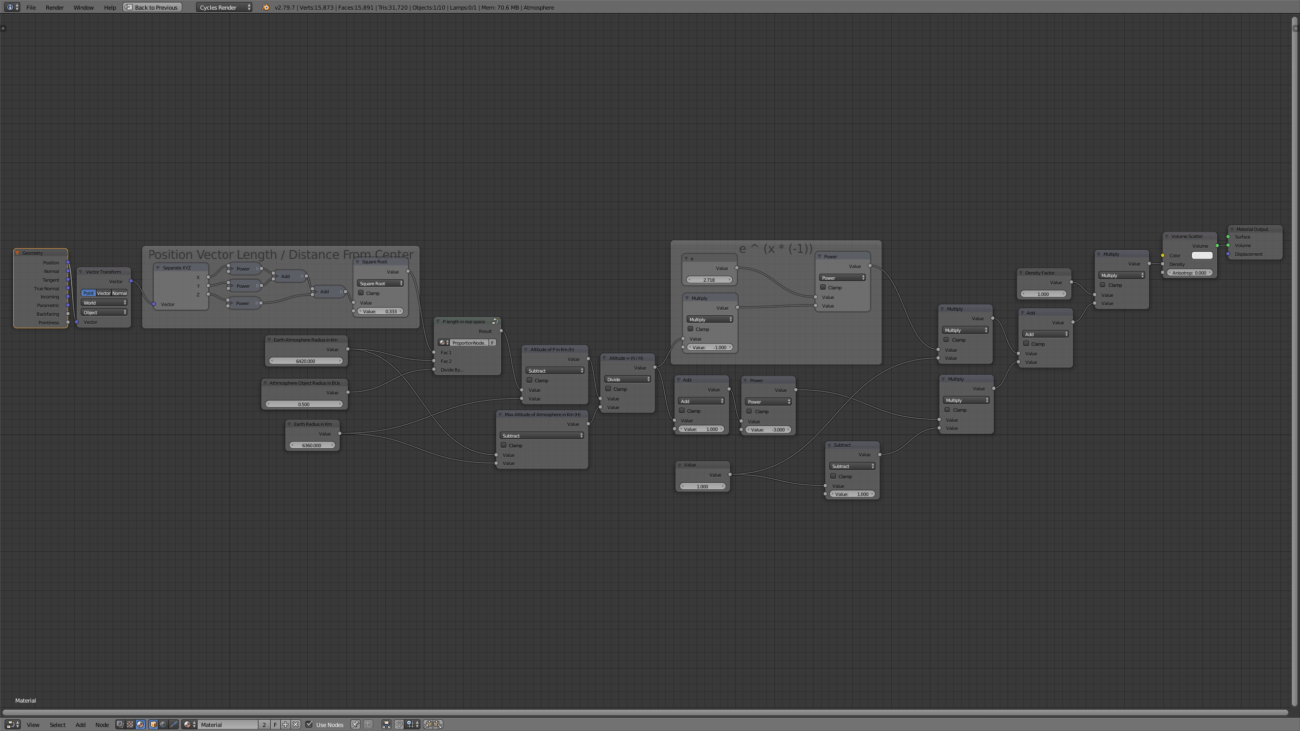Enable Clamp on Altitude of P node
Viewport: 1300px width, 731px height.
tap(530, 380)
